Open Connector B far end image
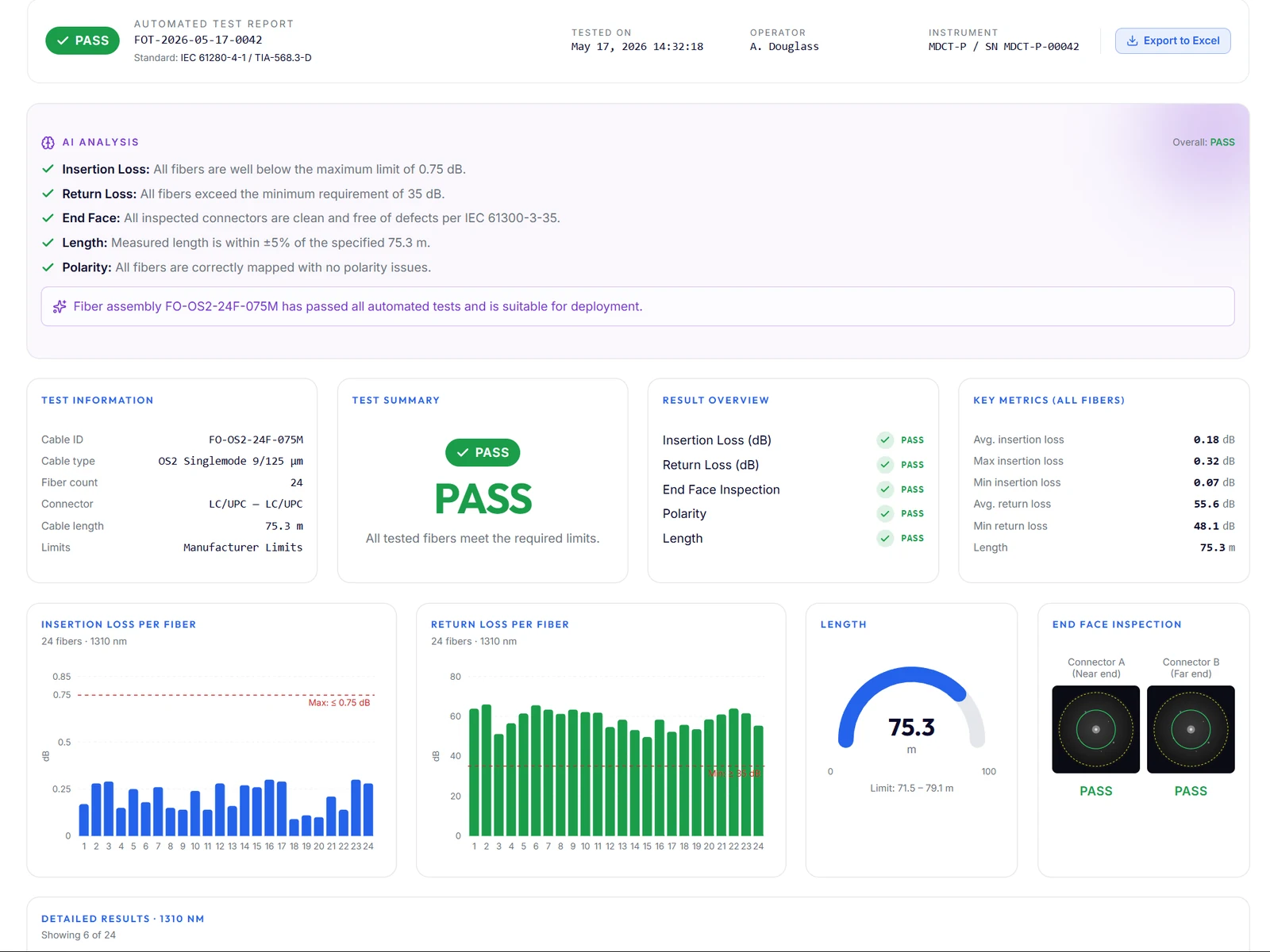 tap(1191, 729)
